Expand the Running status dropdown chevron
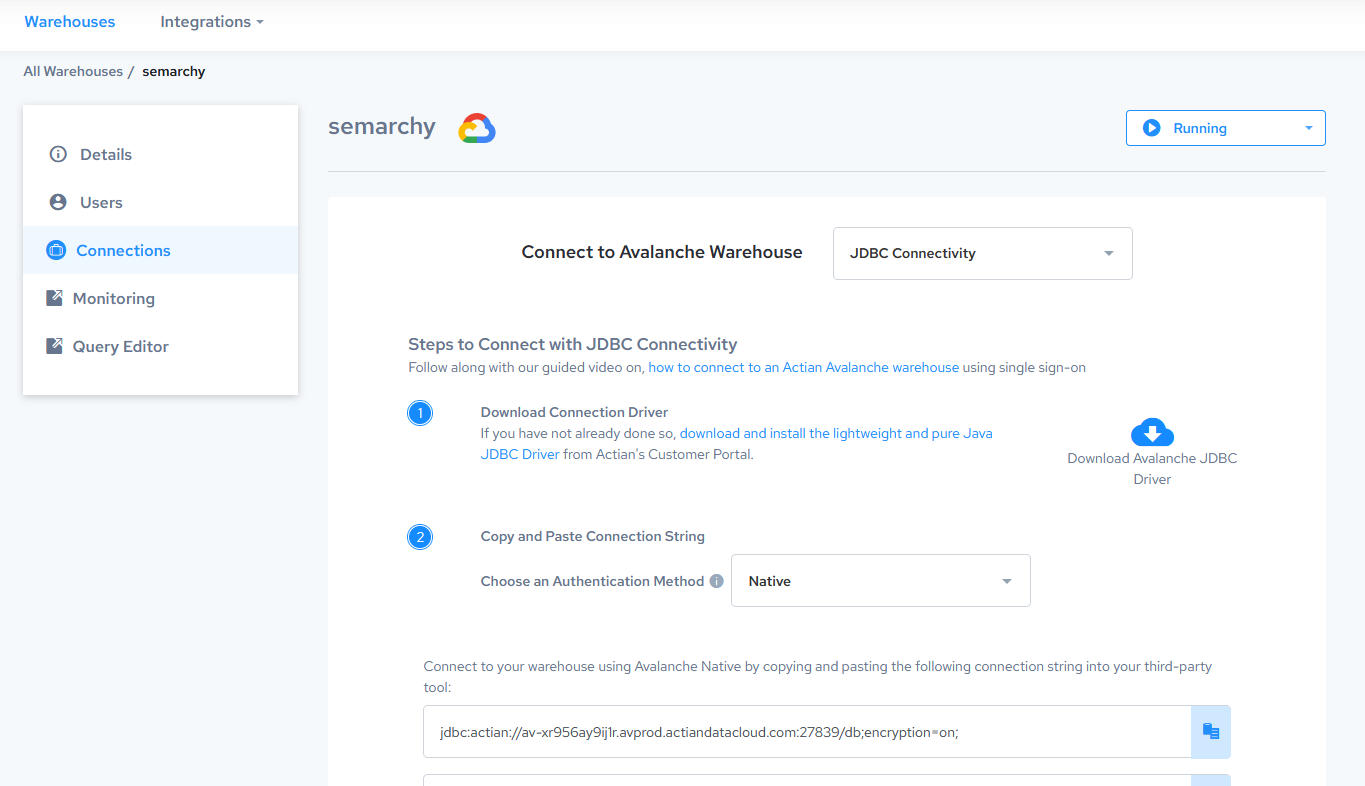Viewport: 1365px width, 786px height. coord(1308,128)
